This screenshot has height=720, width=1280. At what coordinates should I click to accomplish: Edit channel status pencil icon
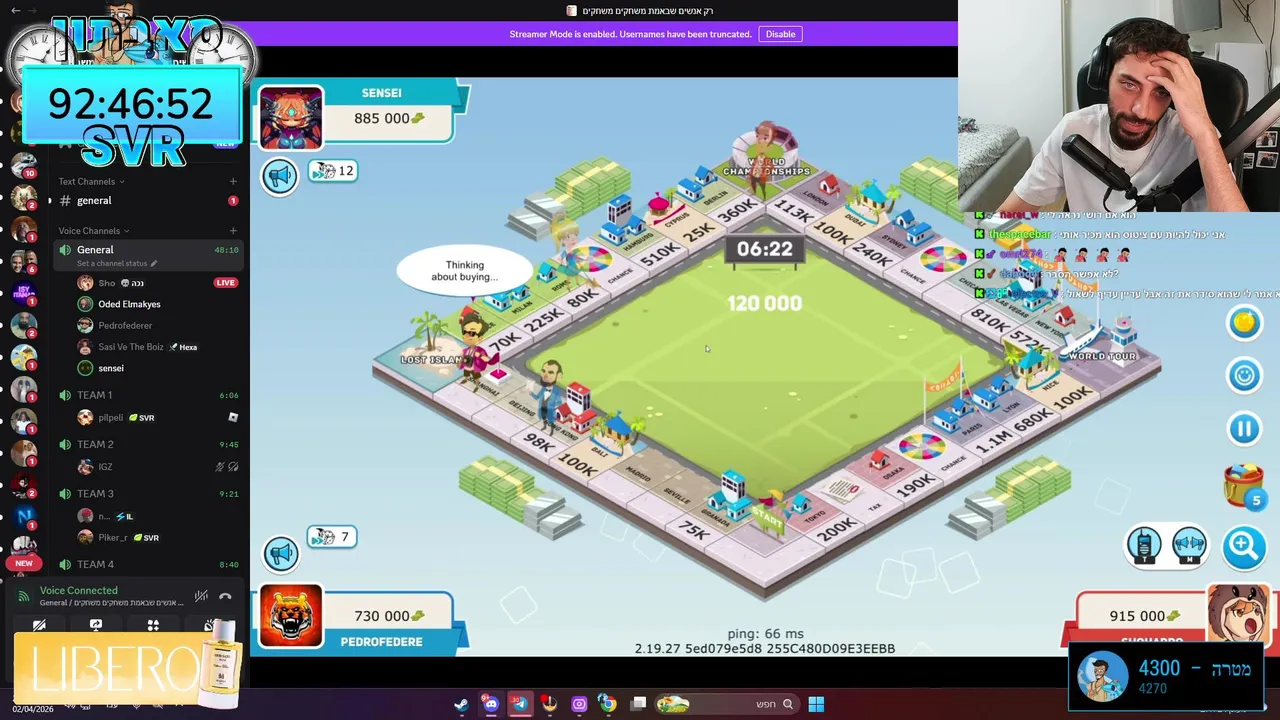(154, 264)
